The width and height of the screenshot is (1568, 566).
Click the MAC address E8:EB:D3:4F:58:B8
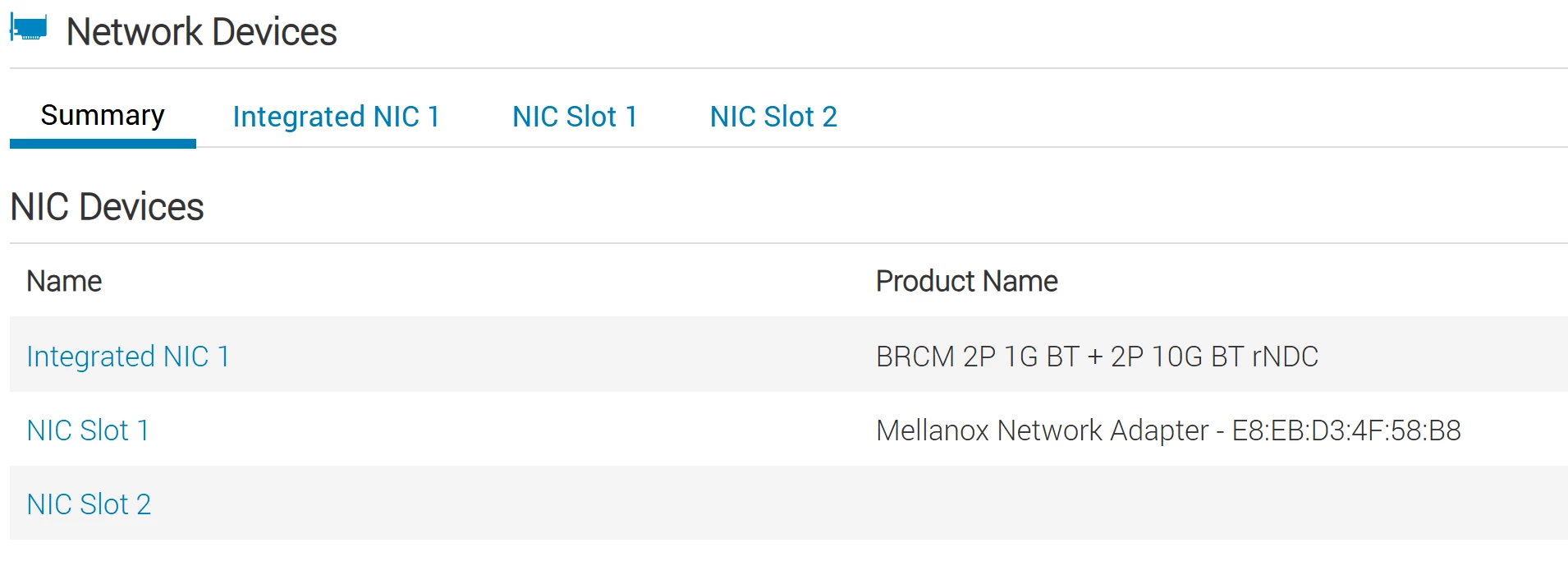click(x=1346, y=430)
